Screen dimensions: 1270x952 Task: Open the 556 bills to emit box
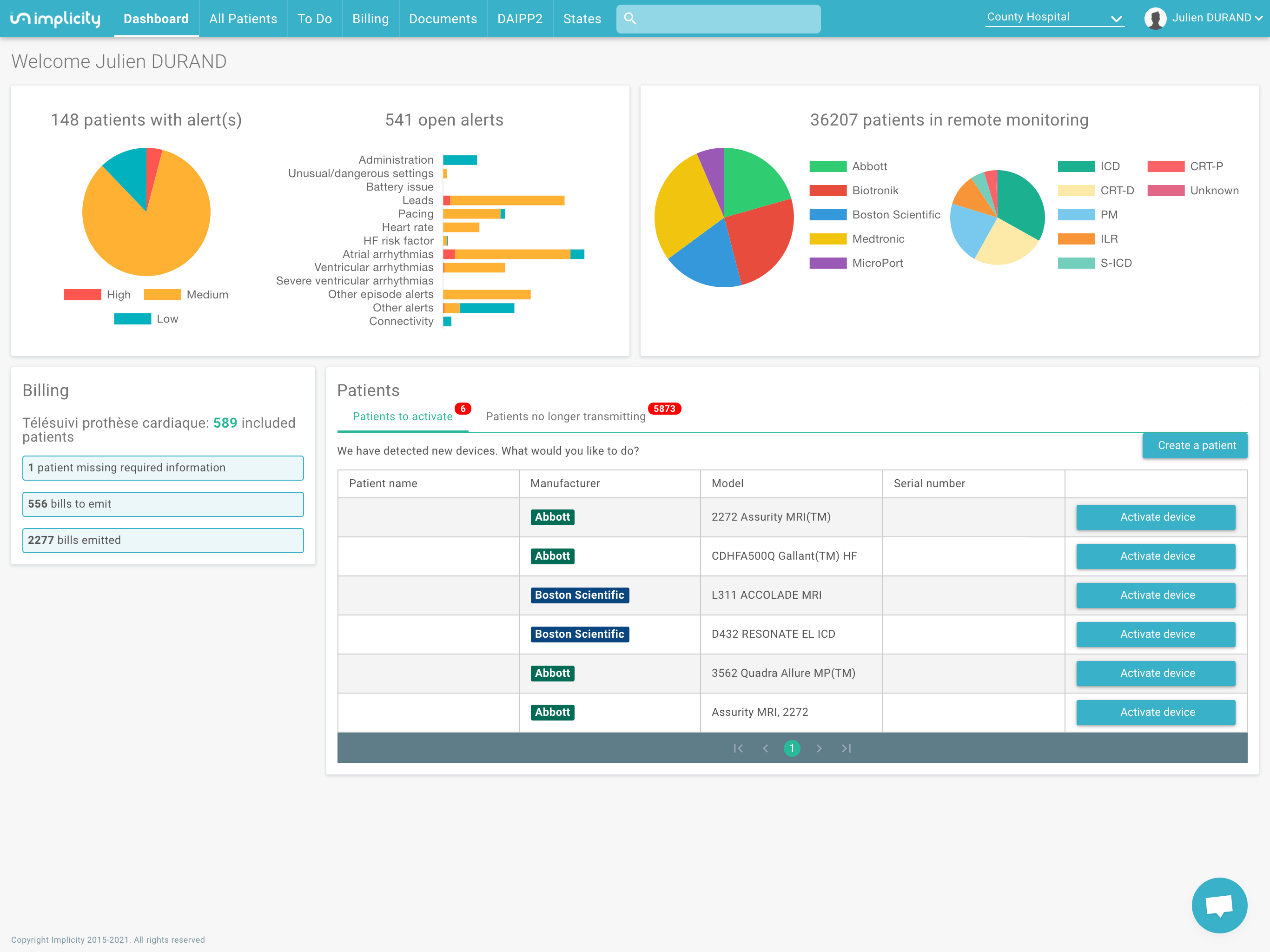pyautogui.click(x=163, y=504)
